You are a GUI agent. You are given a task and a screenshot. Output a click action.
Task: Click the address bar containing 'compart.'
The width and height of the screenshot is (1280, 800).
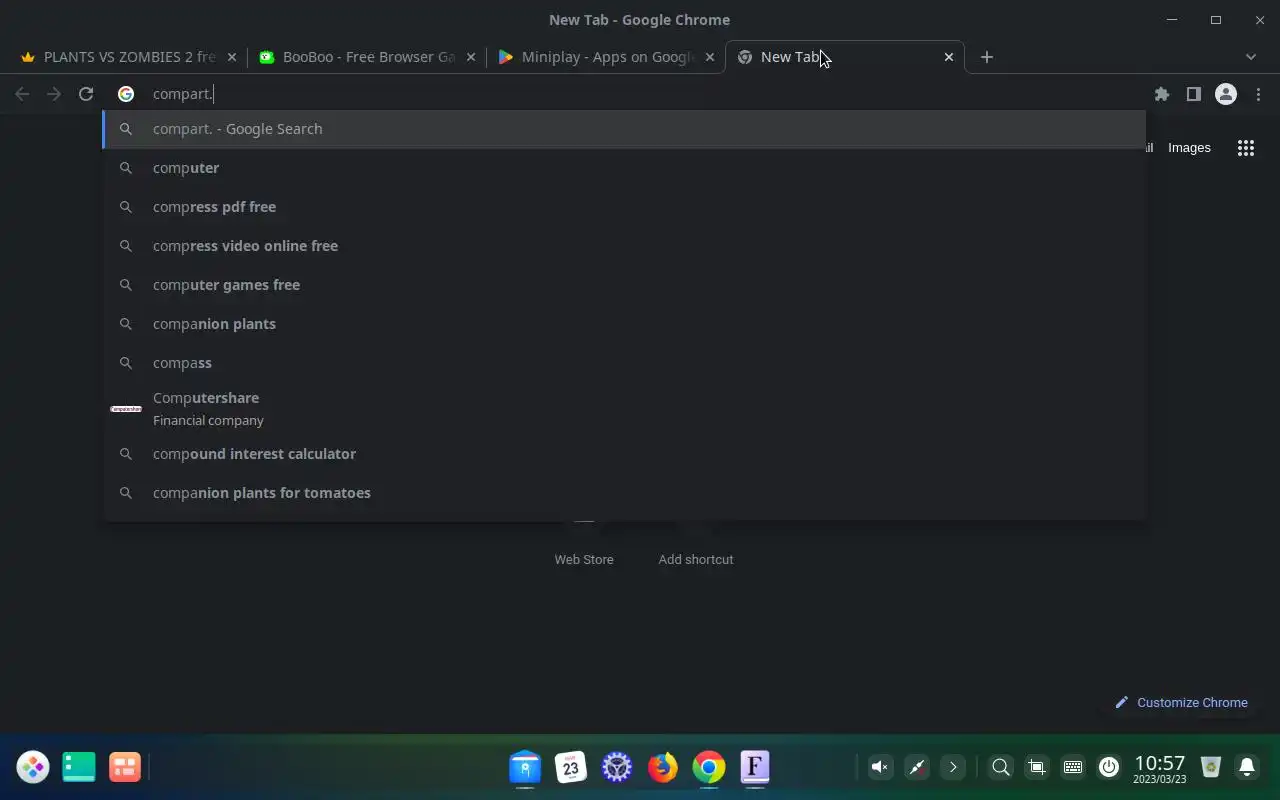625,94
